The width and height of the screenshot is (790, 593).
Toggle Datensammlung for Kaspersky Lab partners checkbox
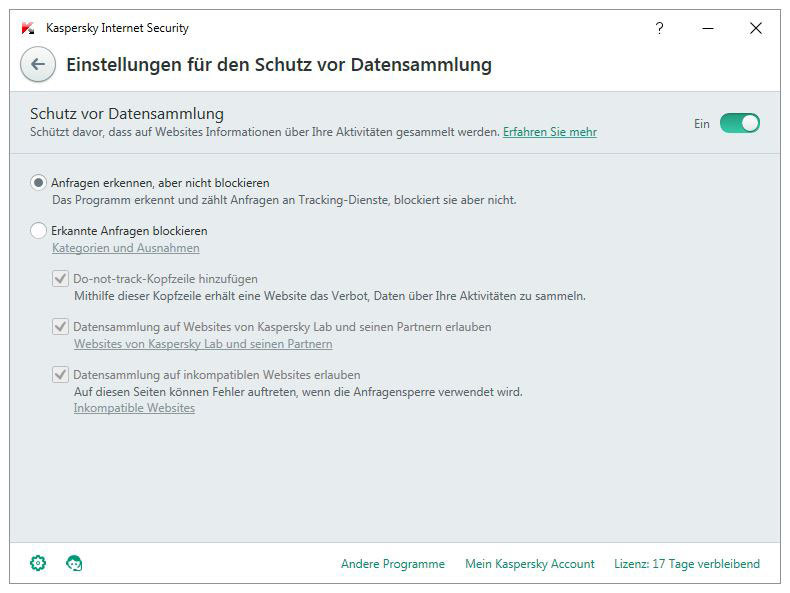tap(60, 327)
